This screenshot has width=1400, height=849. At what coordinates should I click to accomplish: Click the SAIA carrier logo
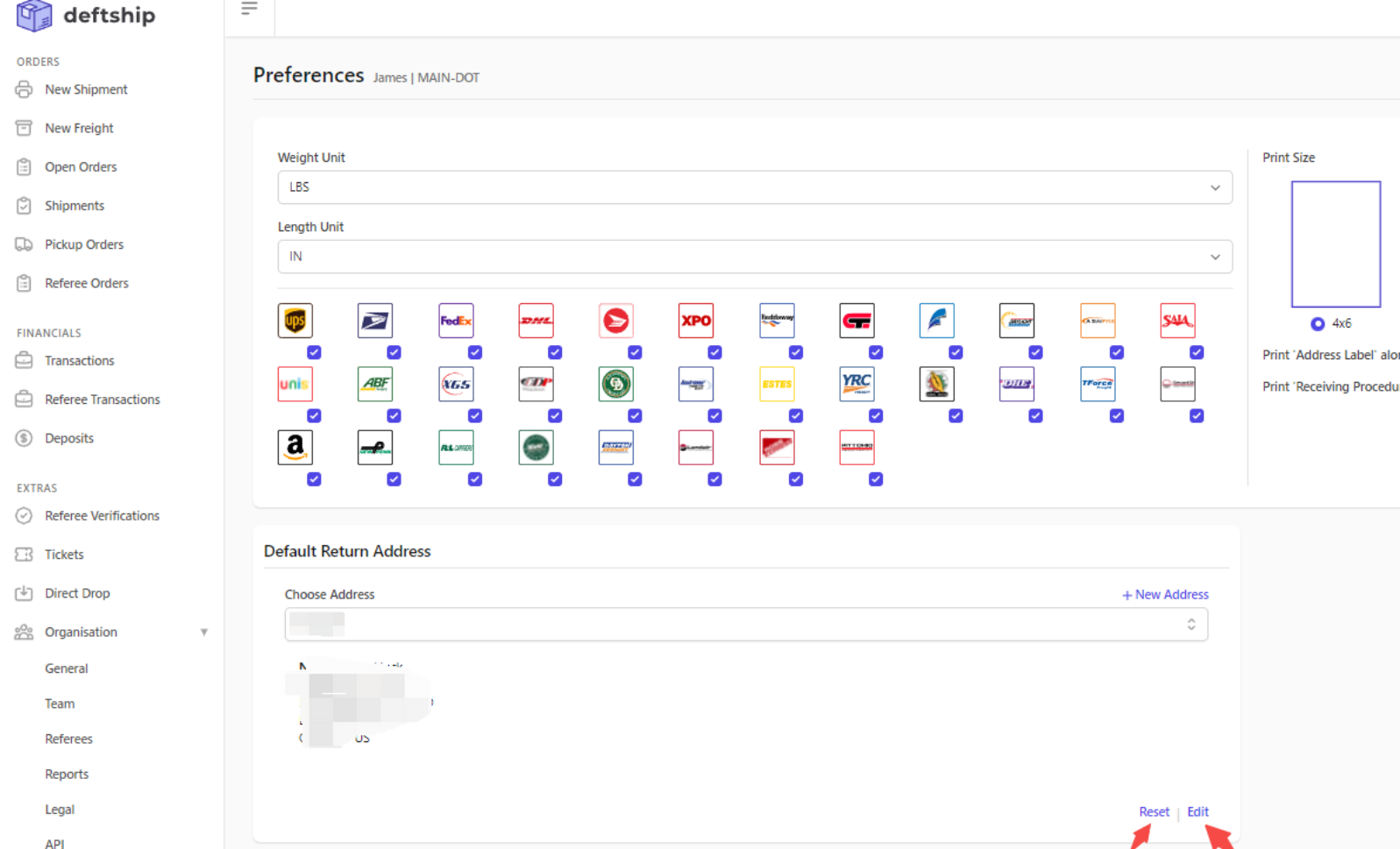1177,321
